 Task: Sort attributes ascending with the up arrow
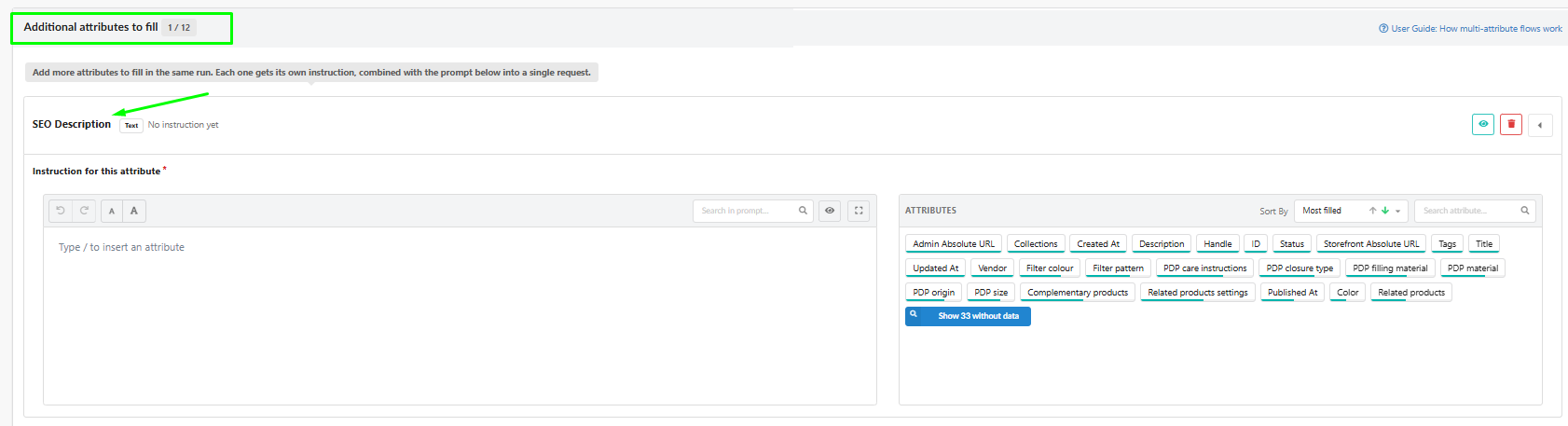pyautogui.click(x=1373, y=211)
